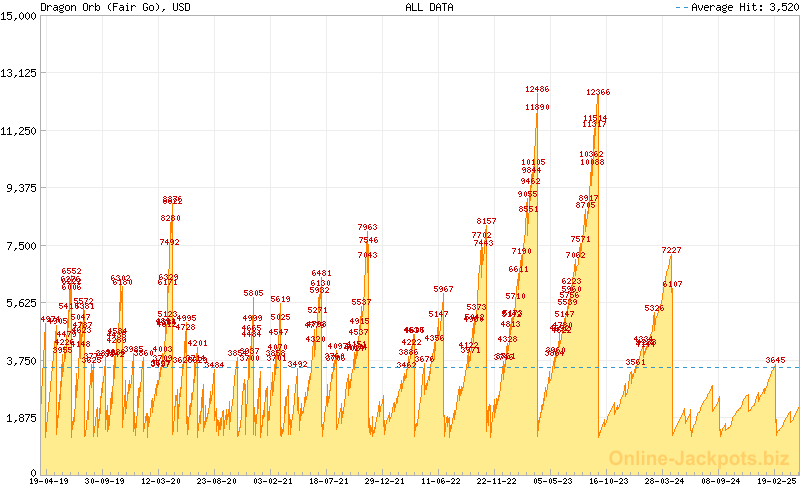Click the 15,000 y-axis label

19,15
